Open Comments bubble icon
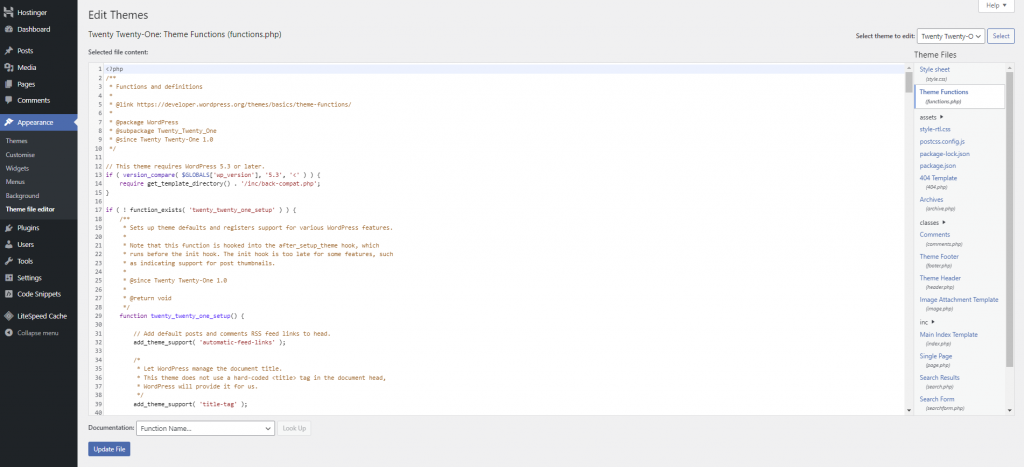This screenshot has width=1024, height=467. 8,100
